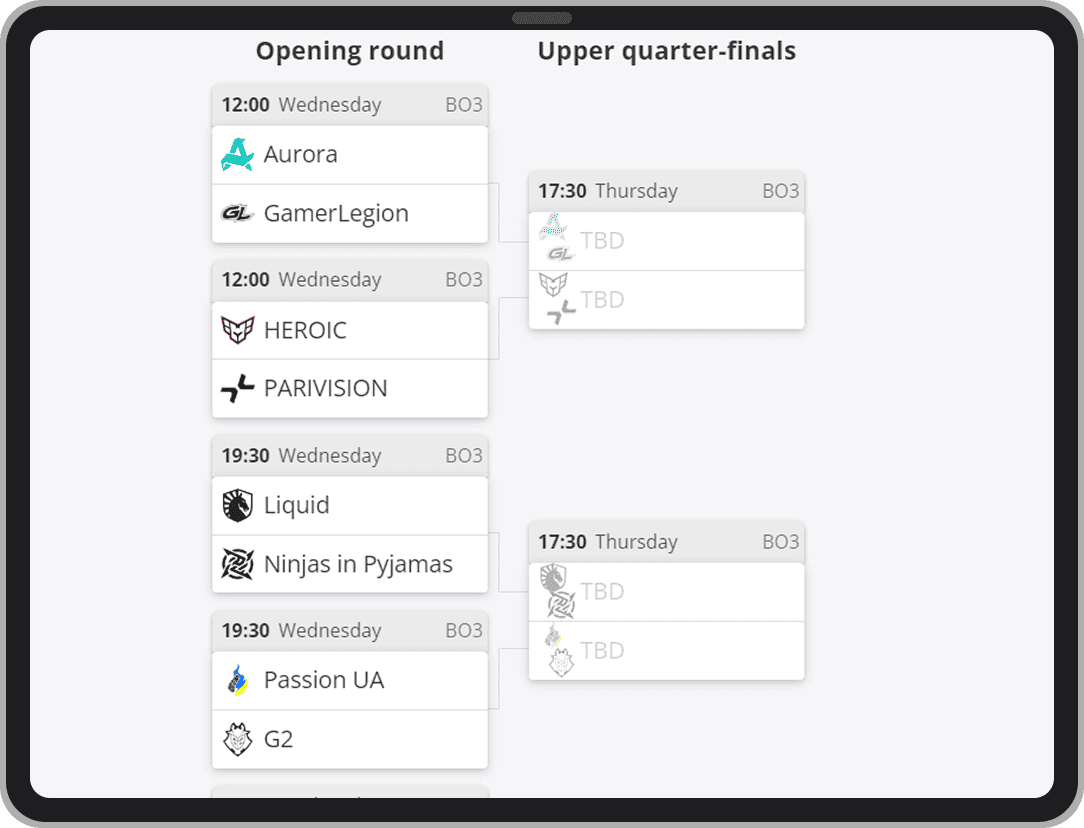The height and width of the screenshot is (828, 1084).
Task: Click TBD slot with Passion UA/G2 logos
Action: (x=666, y=650)
